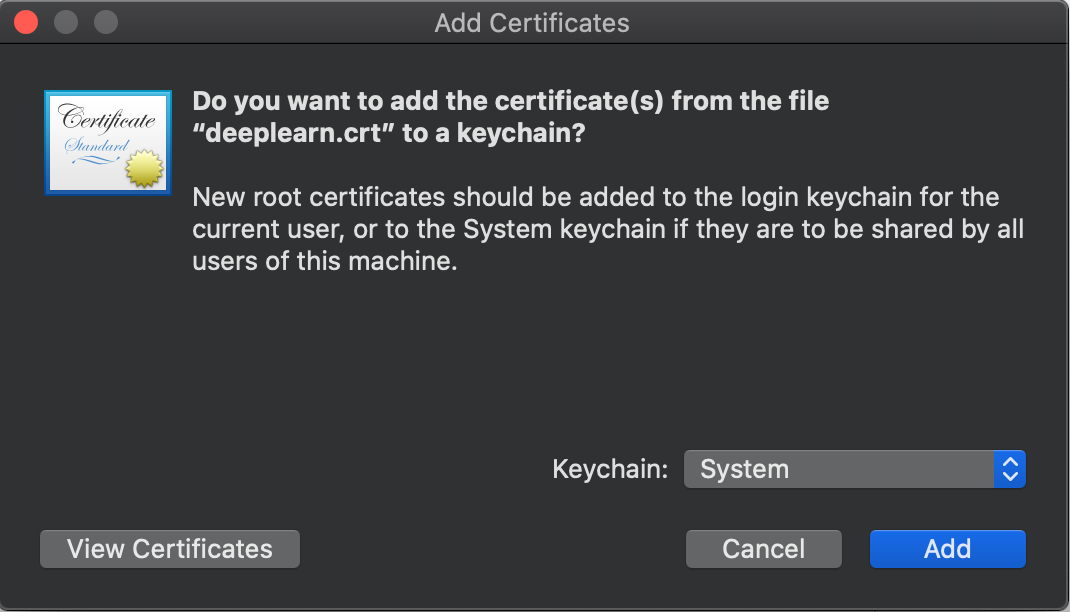Click the gold seal on certificate image

coord(145,168)
